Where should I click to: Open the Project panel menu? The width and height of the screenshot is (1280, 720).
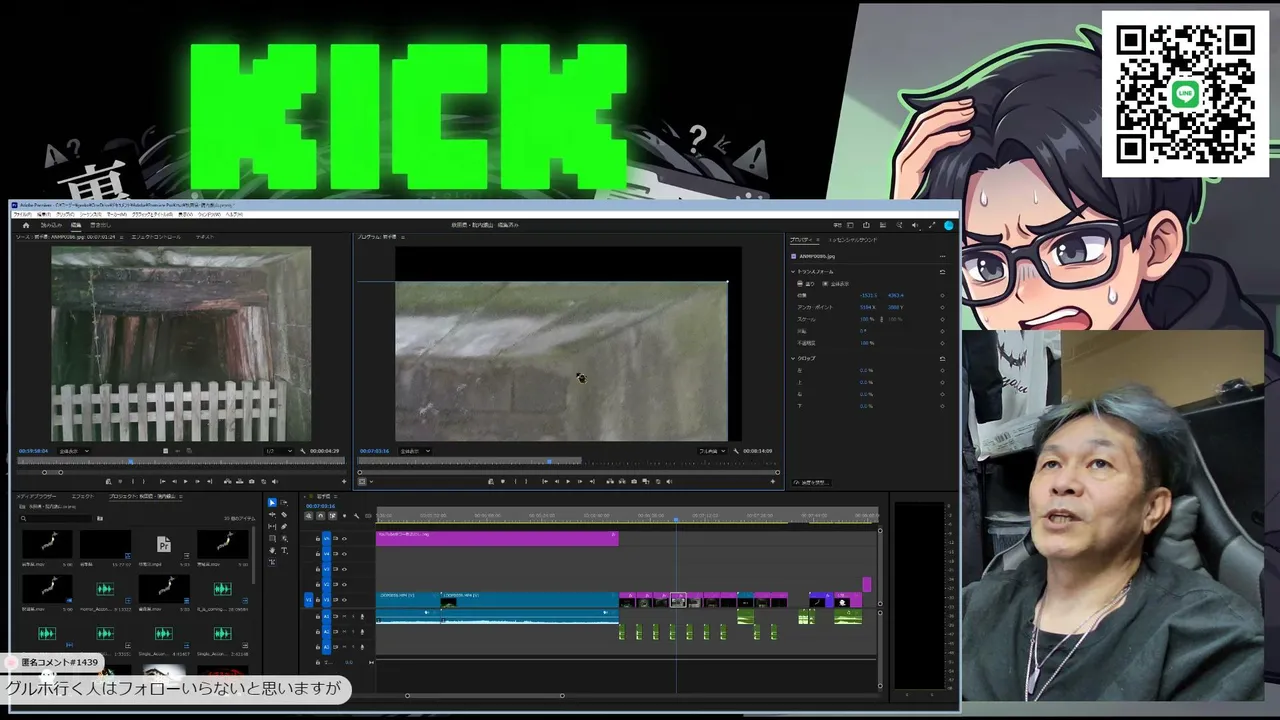[180, 496]
